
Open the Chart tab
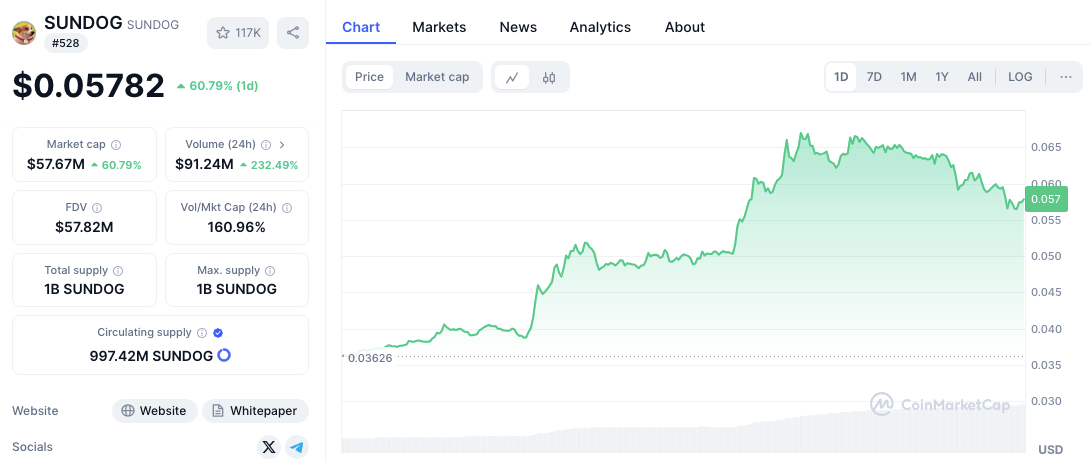tap(361, 27)
